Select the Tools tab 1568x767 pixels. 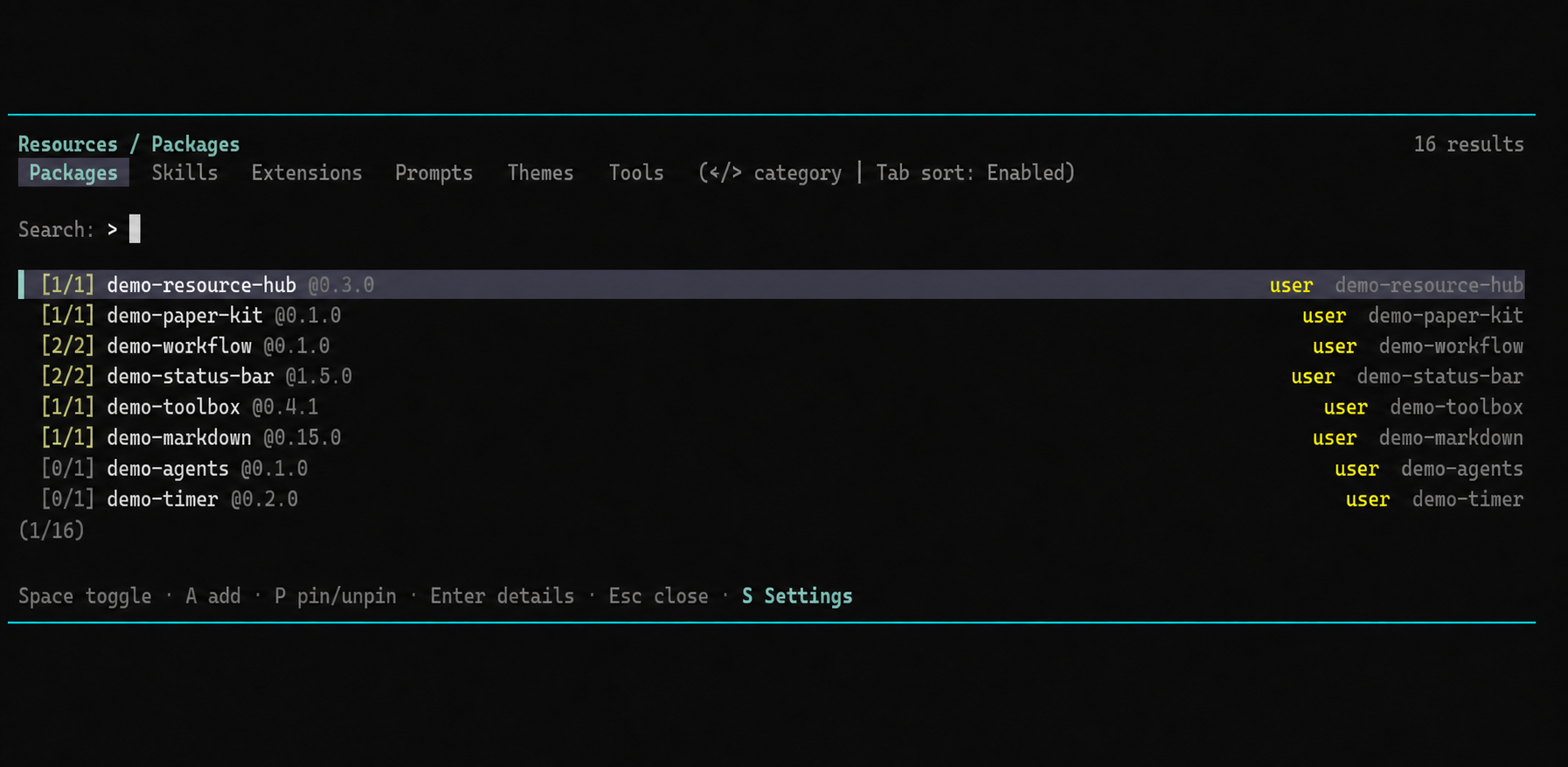coord(636,172)
